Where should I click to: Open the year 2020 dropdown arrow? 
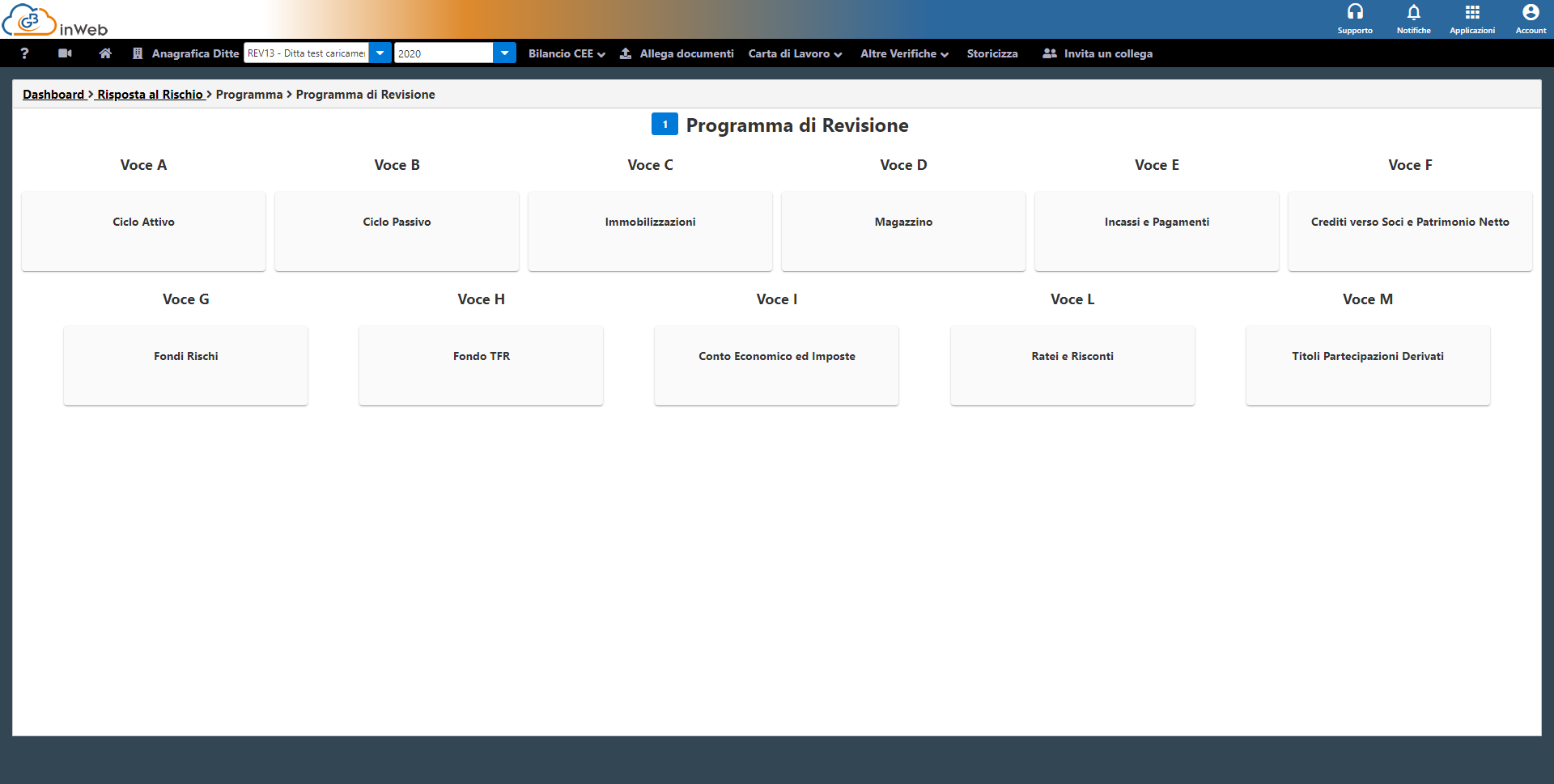(x=504, y=53)
